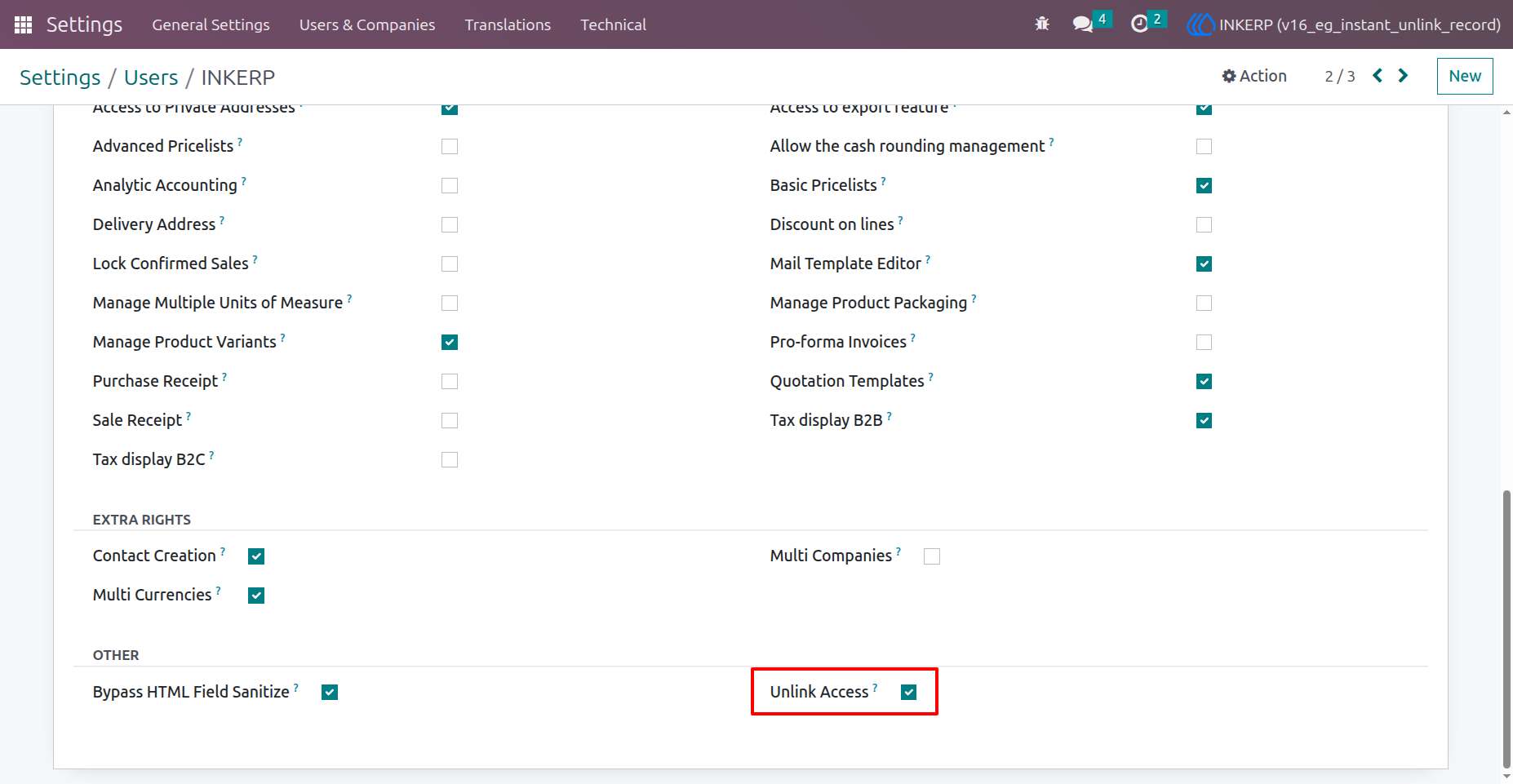Enable Pro-forma Invoices checkbox

[1204, 343]
